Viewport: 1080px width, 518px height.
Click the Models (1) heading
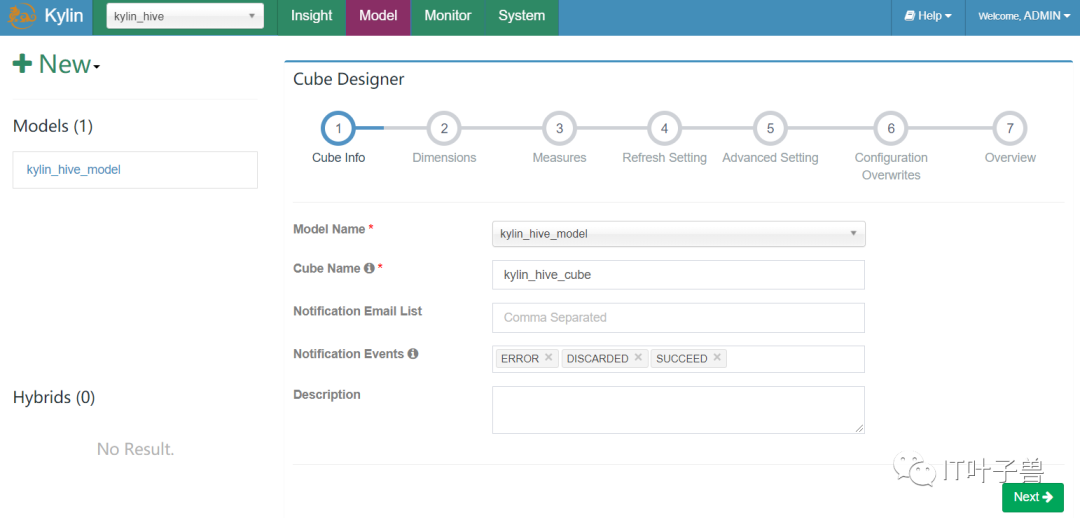coord(53,126)
